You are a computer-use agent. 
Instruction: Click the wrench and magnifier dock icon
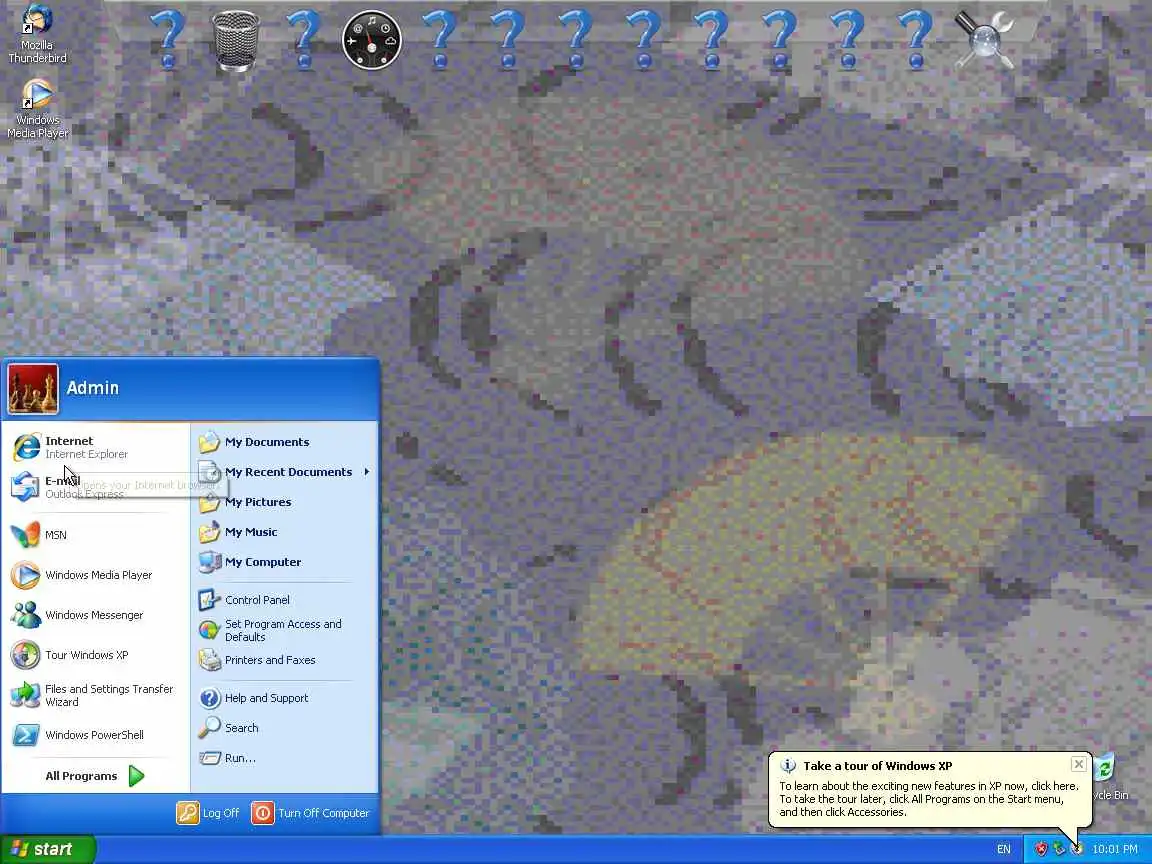984,40
